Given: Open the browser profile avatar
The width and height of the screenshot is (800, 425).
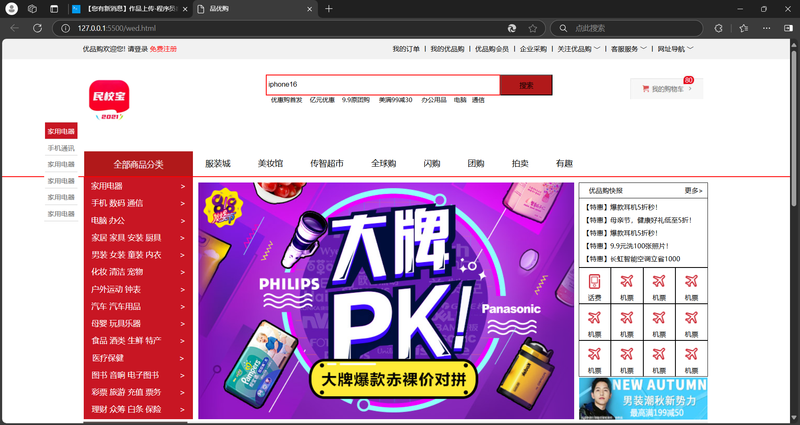Looking at the screenshot, I should (11, 9).
